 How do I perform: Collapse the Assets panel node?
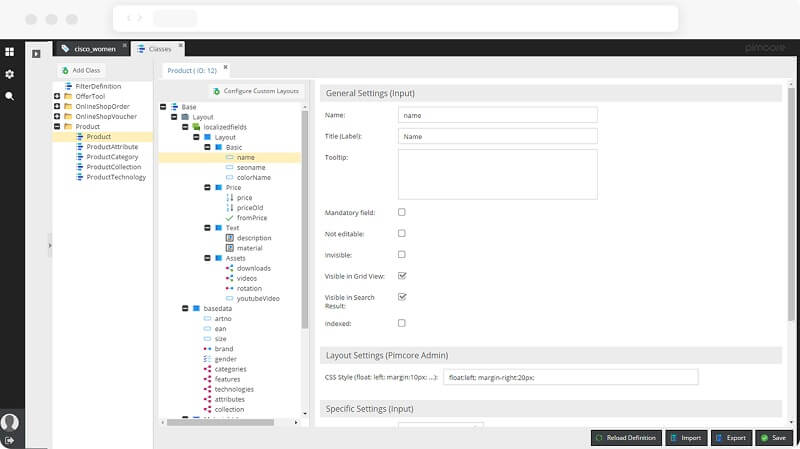tap(207, 258)
